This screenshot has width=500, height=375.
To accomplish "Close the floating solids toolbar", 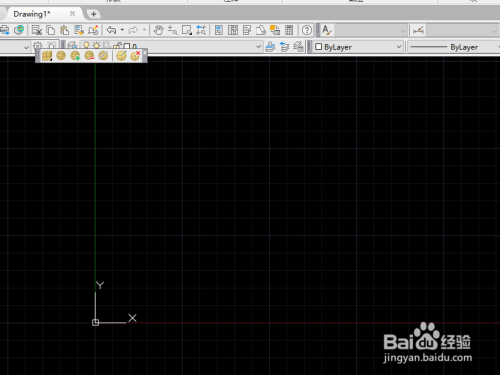I will [x=145, y=52].
